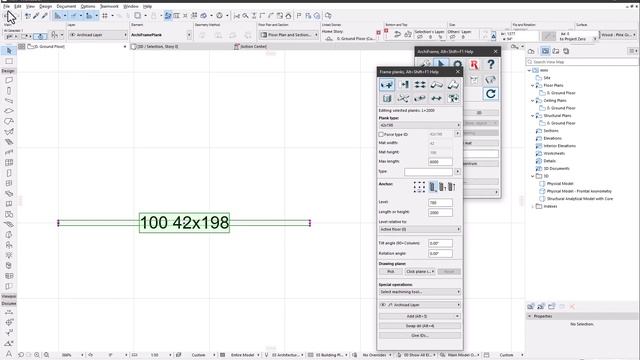Viewport: 640px width, 360px height.
Task: Open the File menu
Action: tap(7, 7)
